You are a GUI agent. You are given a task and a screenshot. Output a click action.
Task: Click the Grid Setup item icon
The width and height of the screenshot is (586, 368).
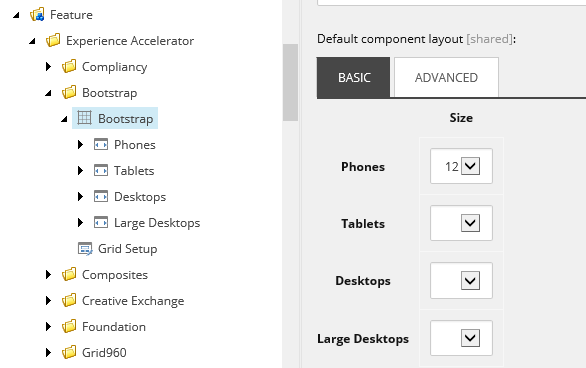coord(85,249)
